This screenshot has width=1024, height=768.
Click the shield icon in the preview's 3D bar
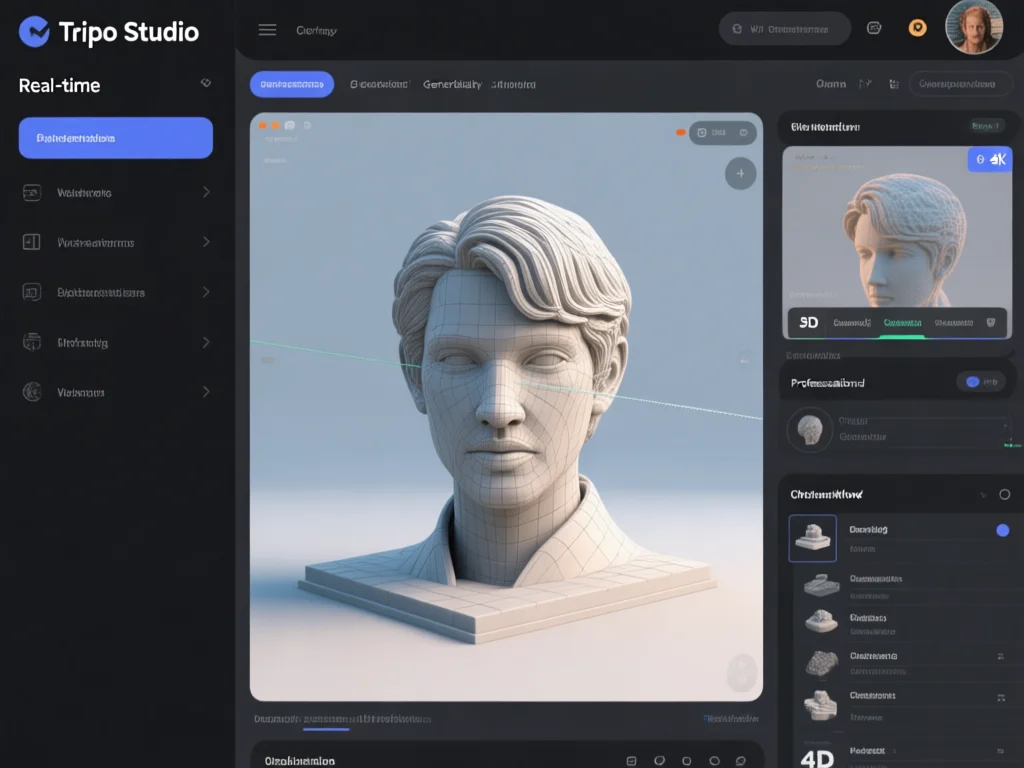[x=991, y=323]
